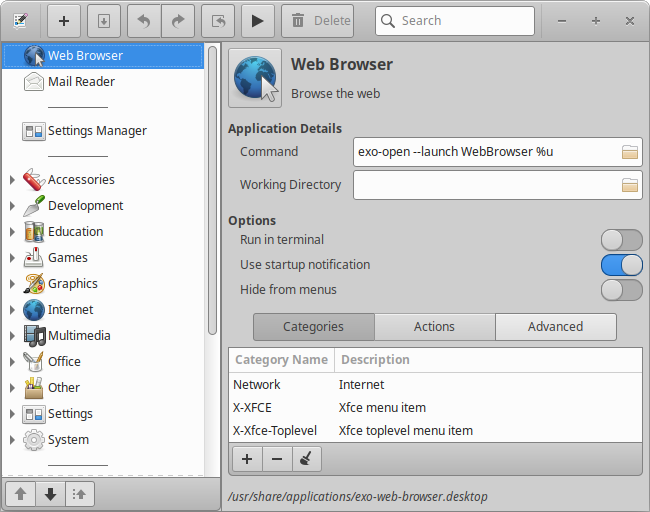Expand the System category

(12, 440)
